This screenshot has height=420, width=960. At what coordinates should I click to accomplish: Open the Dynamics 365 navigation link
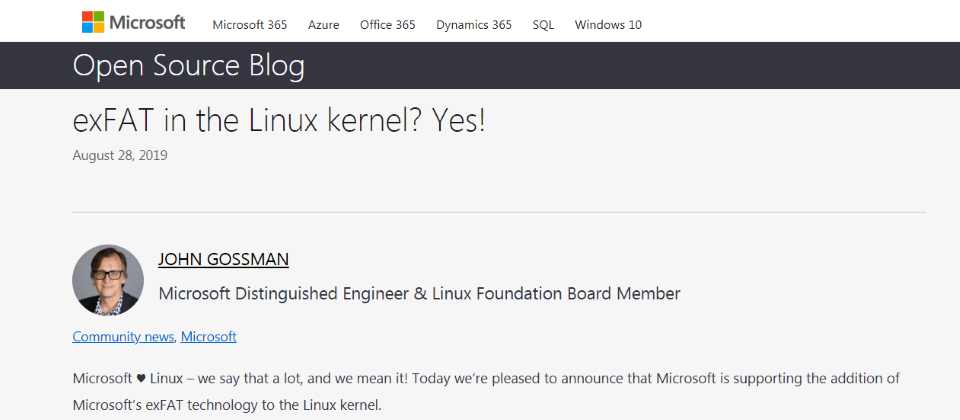click(474, 25)
